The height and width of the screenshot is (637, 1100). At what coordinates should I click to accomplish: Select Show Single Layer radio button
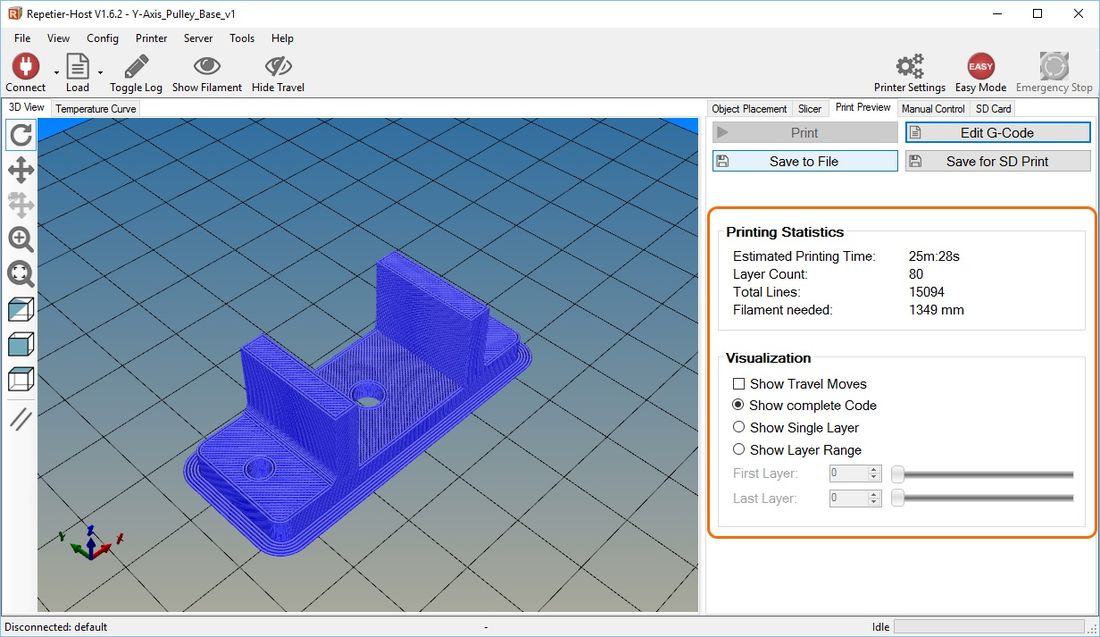click(738, 427)
